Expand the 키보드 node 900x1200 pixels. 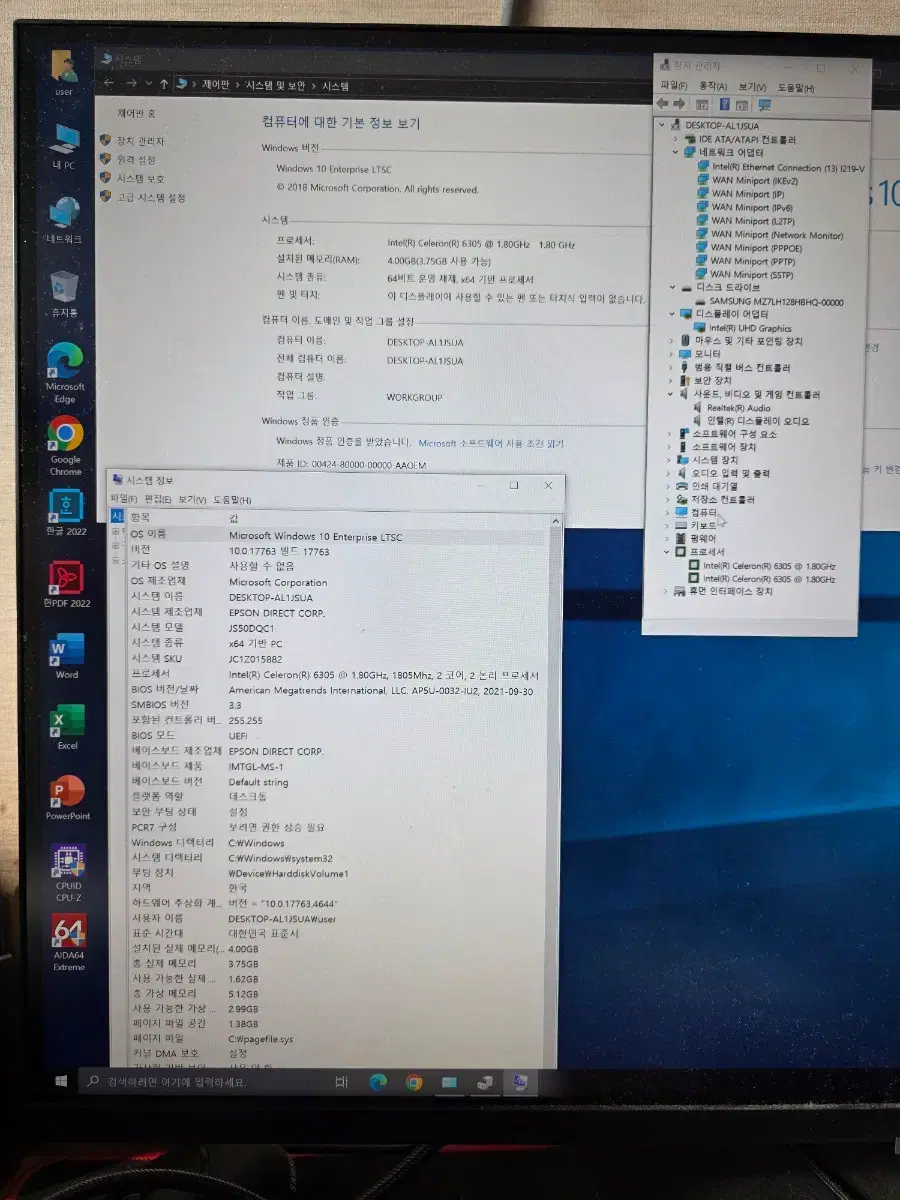point(668,525)
